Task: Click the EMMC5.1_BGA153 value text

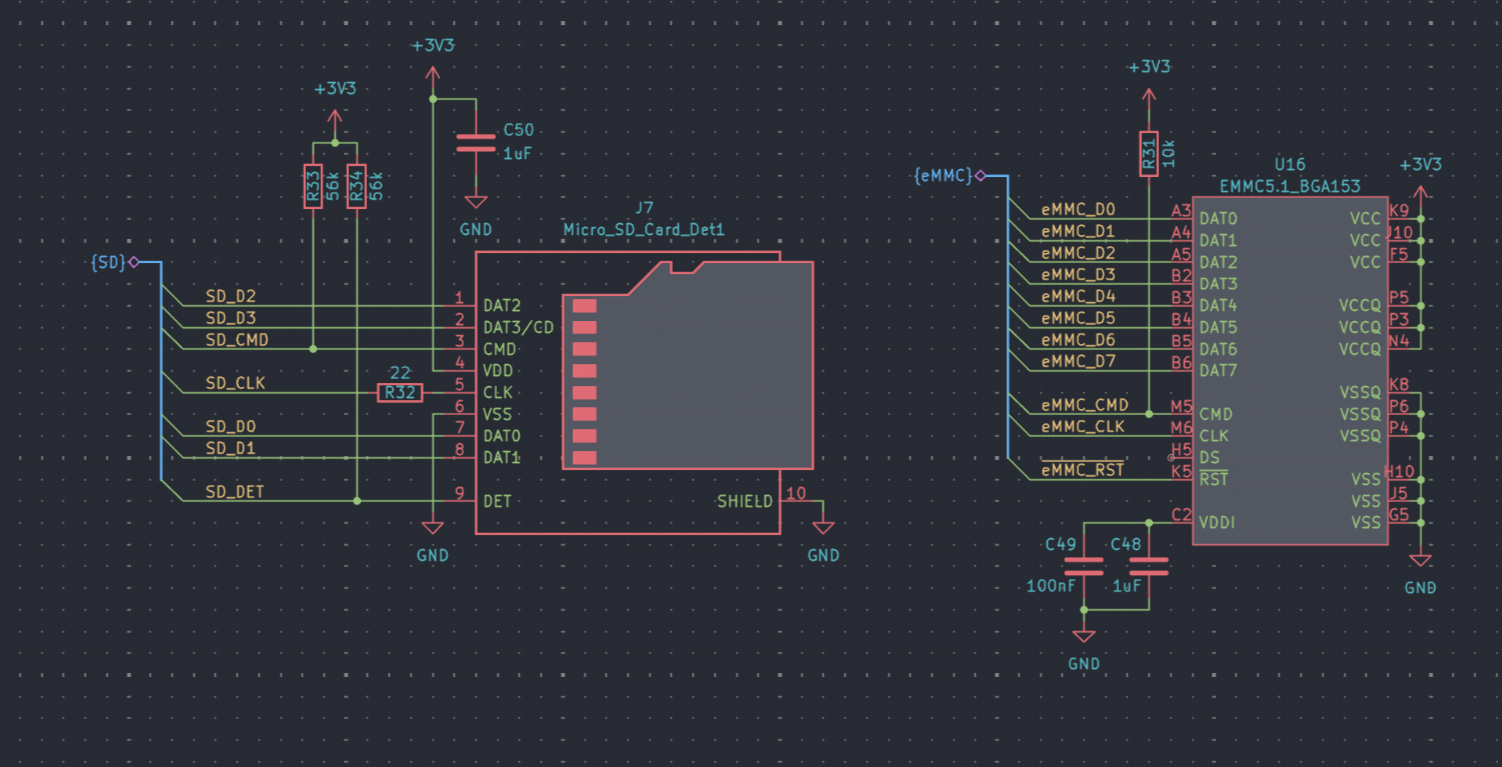Action: 1289,186
